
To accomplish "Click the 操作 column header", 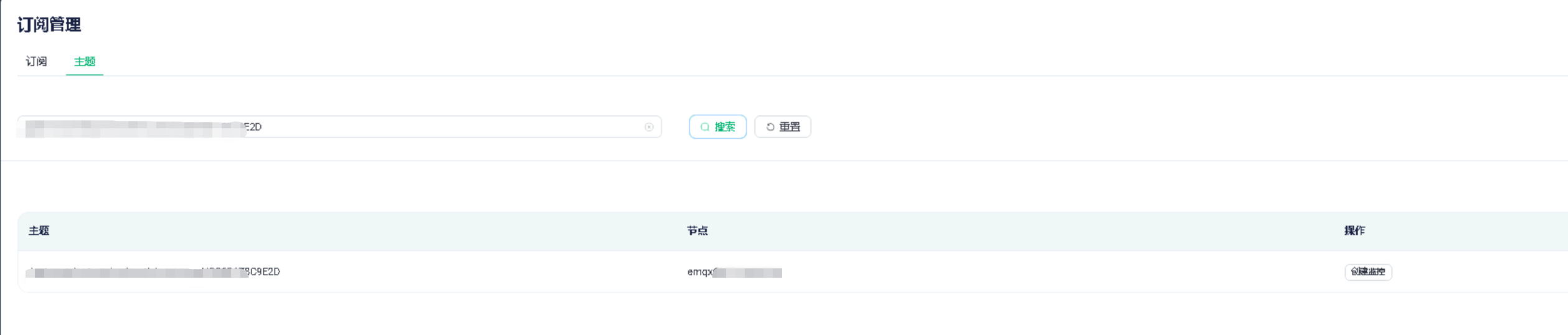I will tap(1354, 231).
